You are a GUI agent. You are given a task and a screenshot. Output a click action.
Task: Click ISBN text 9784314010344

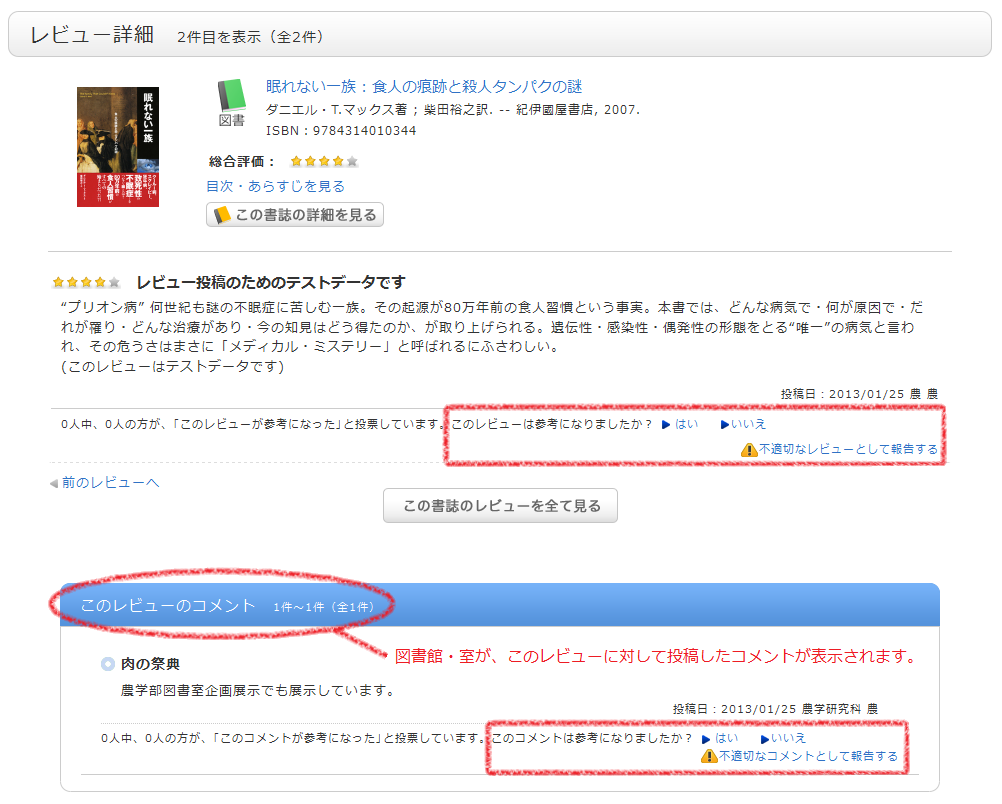[364, 130]
